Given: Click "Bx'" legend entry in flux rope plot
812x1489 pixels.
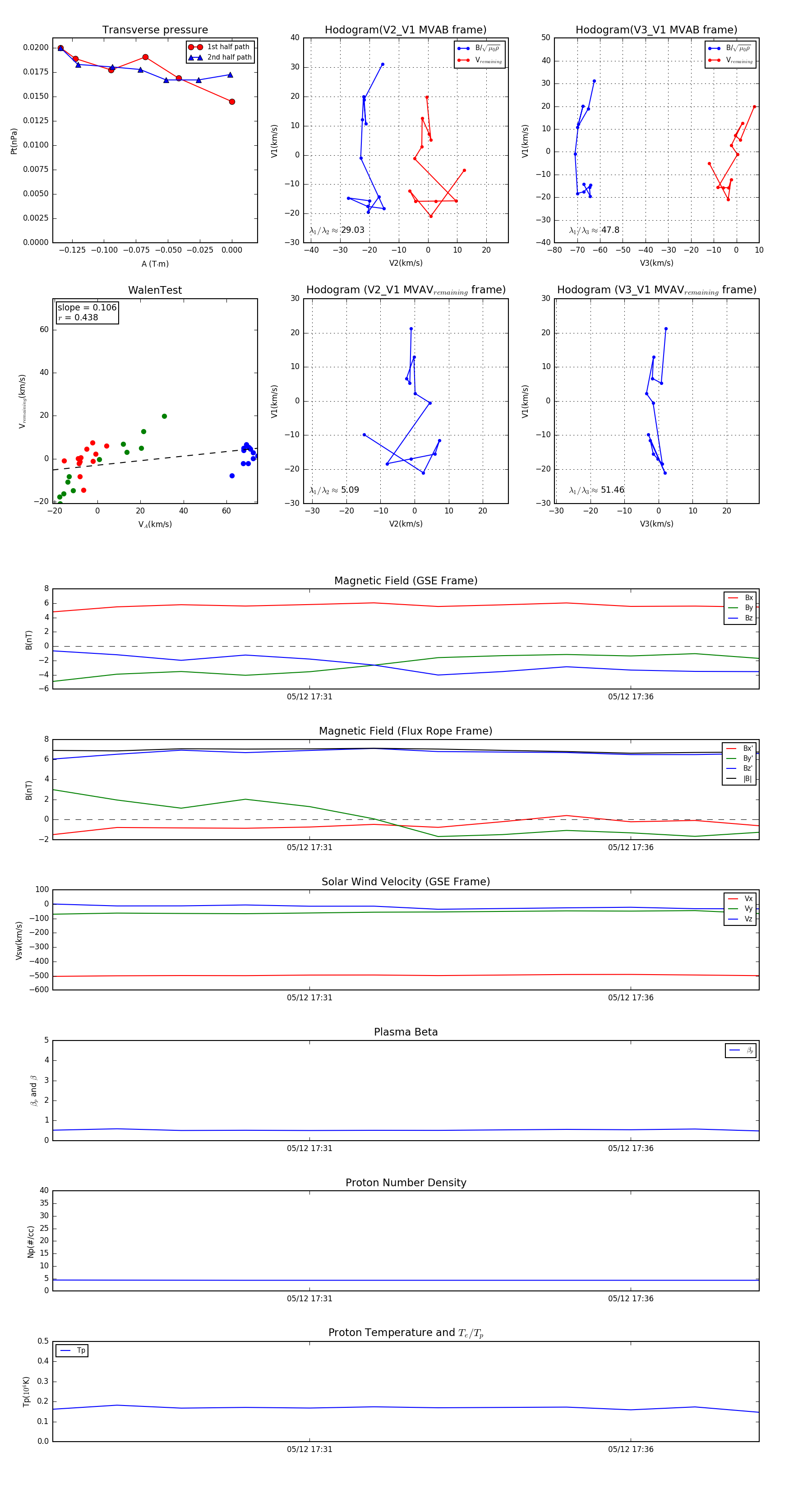Looking at the screenshot, I should point(739,749).
